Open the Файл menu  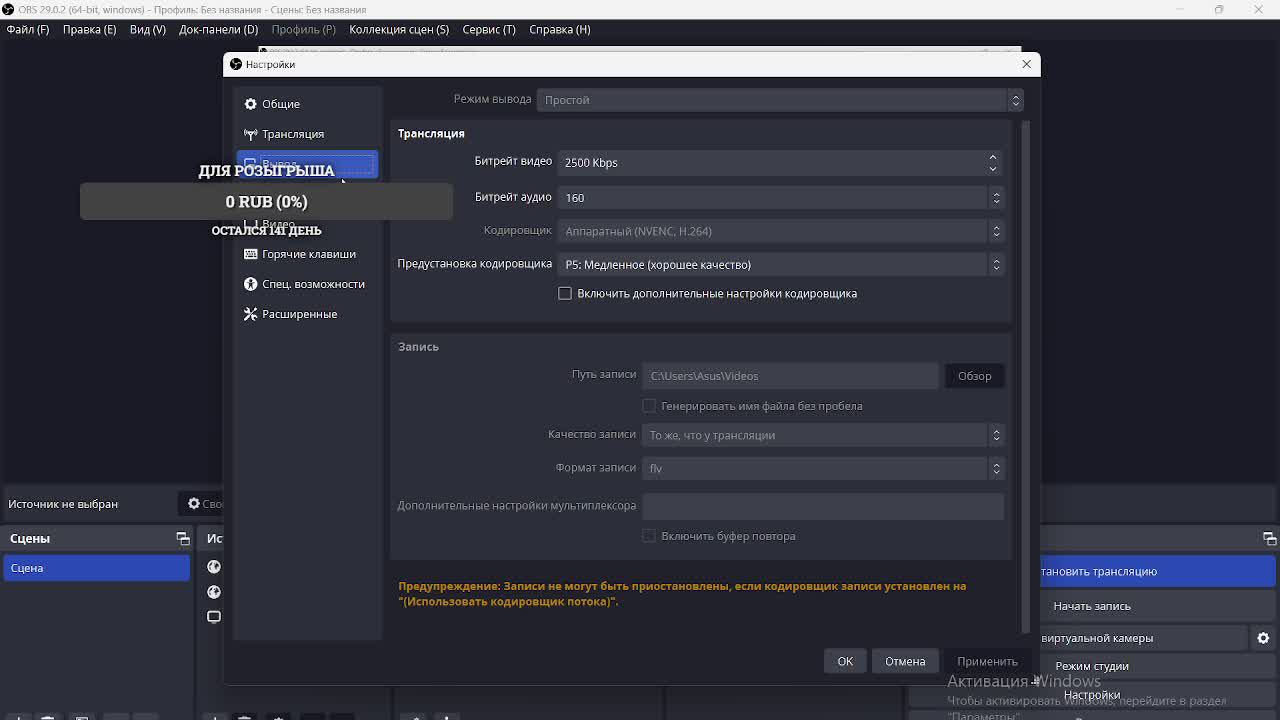tap(28, 29)
